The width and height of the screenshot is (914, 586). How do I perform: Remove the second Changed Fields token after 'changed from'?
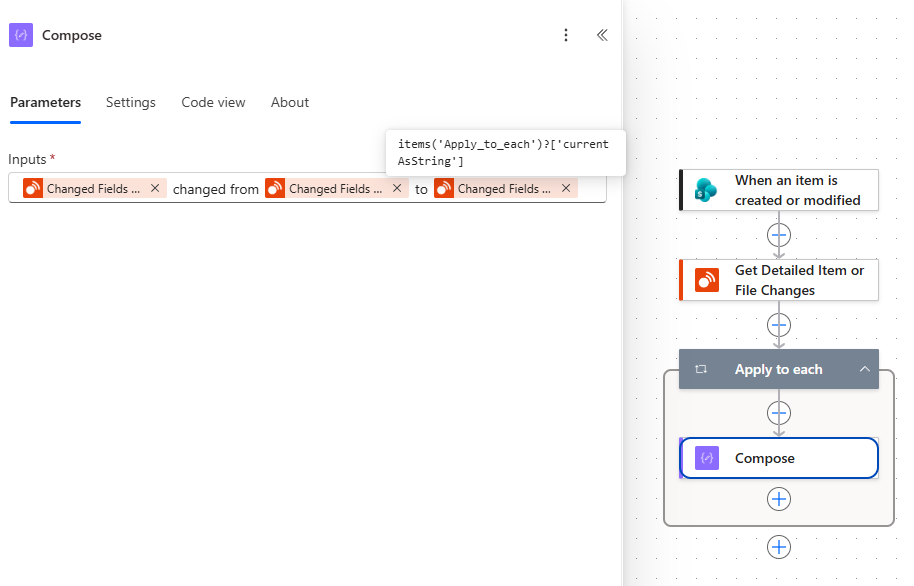click(x=397, y=188)
